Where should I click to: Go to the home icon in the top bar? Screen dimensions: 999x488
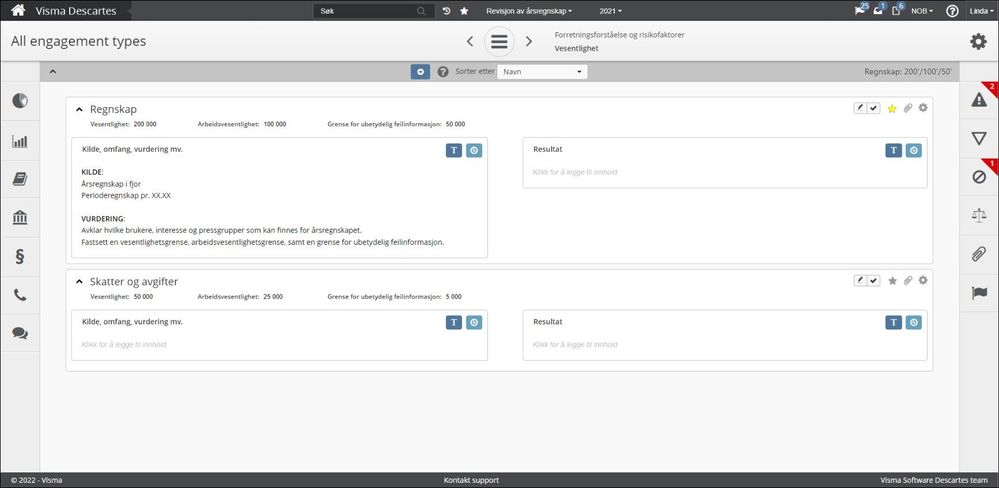click(x=18, y=10)
